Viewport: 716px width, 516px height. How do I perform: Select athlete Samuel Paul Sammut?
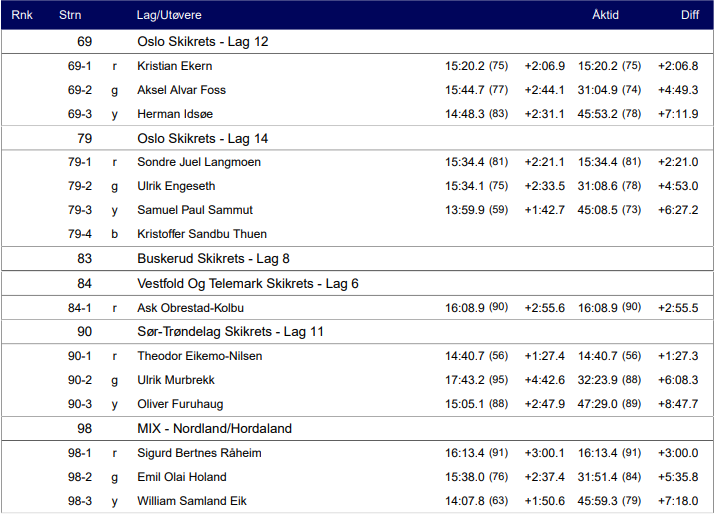(194, 210)
